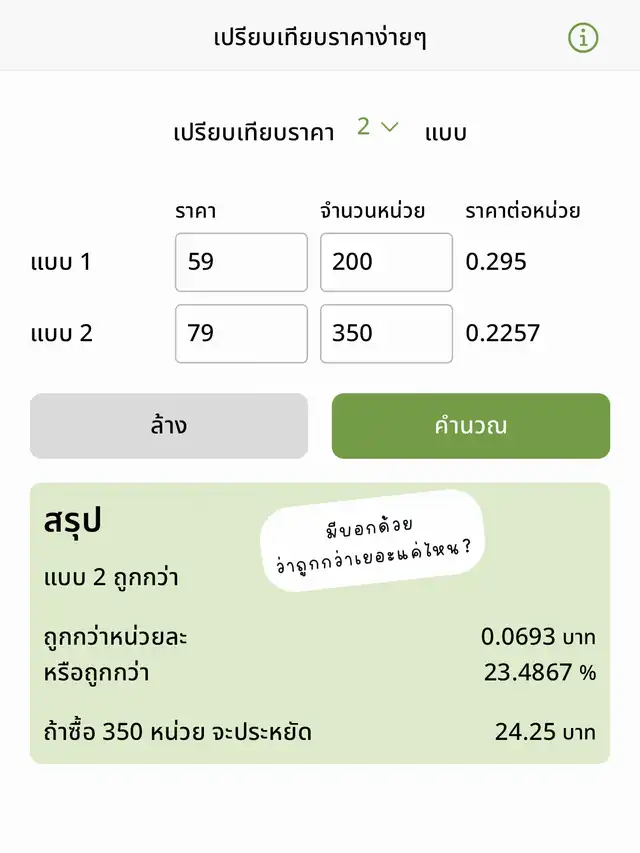The image size is (640, 853).
Task: Tap the 24.25 บาท savings amount
Action: [x=545, y=732]
